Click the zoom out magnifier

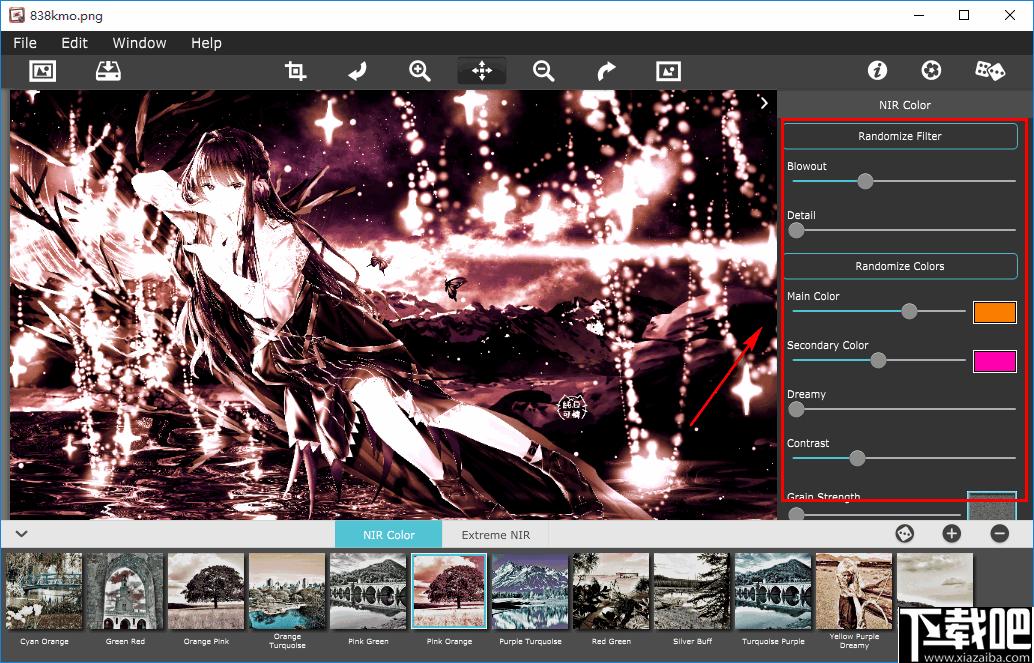(543, 71)
